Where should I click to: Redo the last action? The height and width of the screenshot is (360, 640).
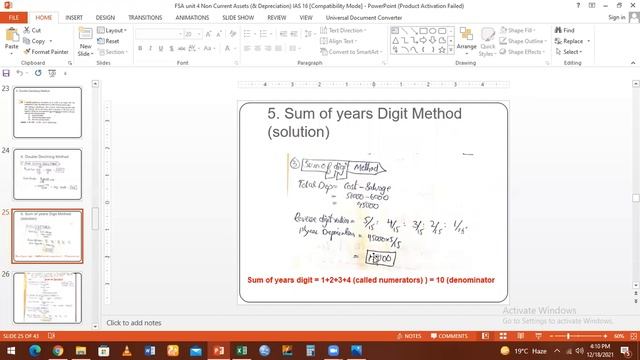point(38,73)
